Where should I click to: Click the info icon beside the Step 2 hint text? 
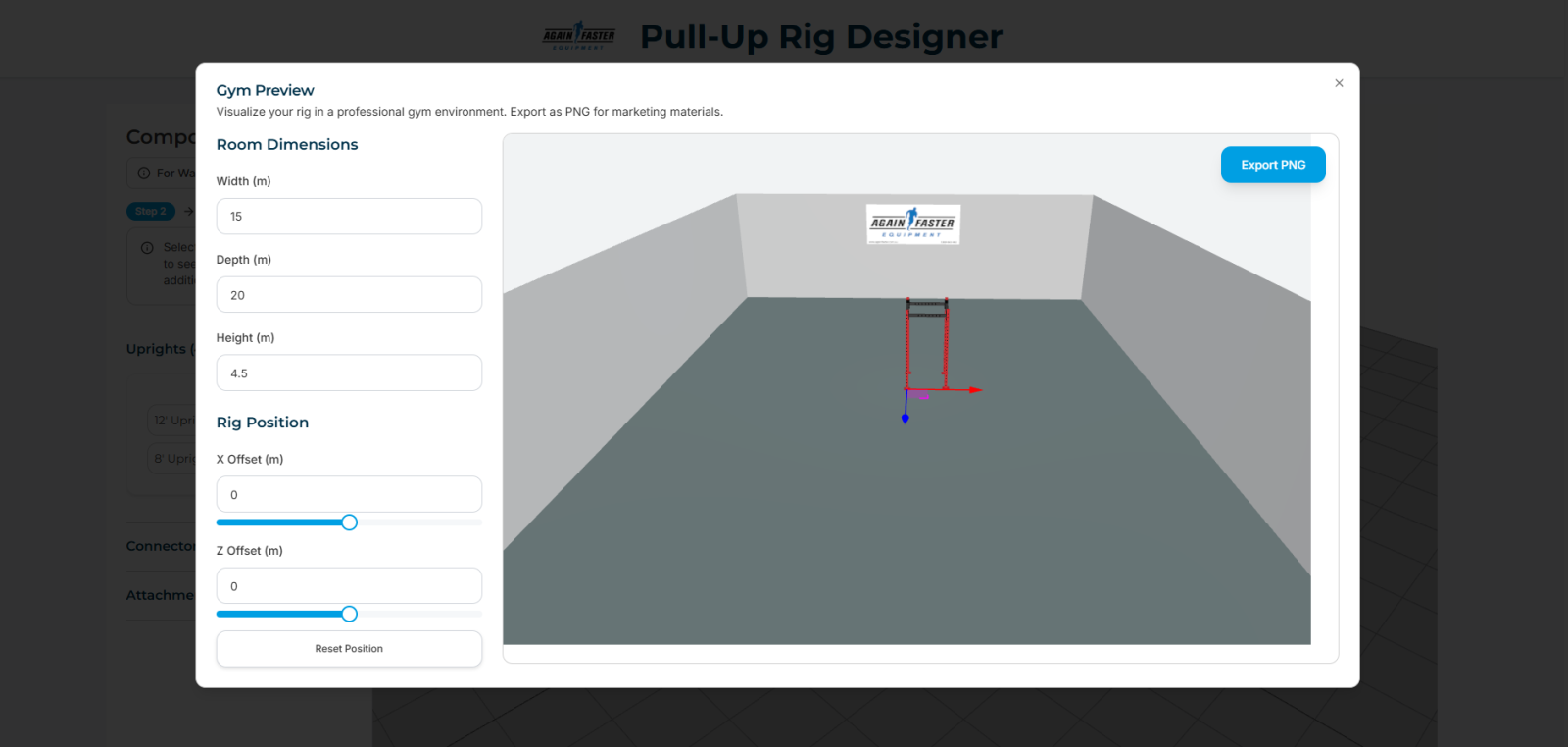point(147,248)
